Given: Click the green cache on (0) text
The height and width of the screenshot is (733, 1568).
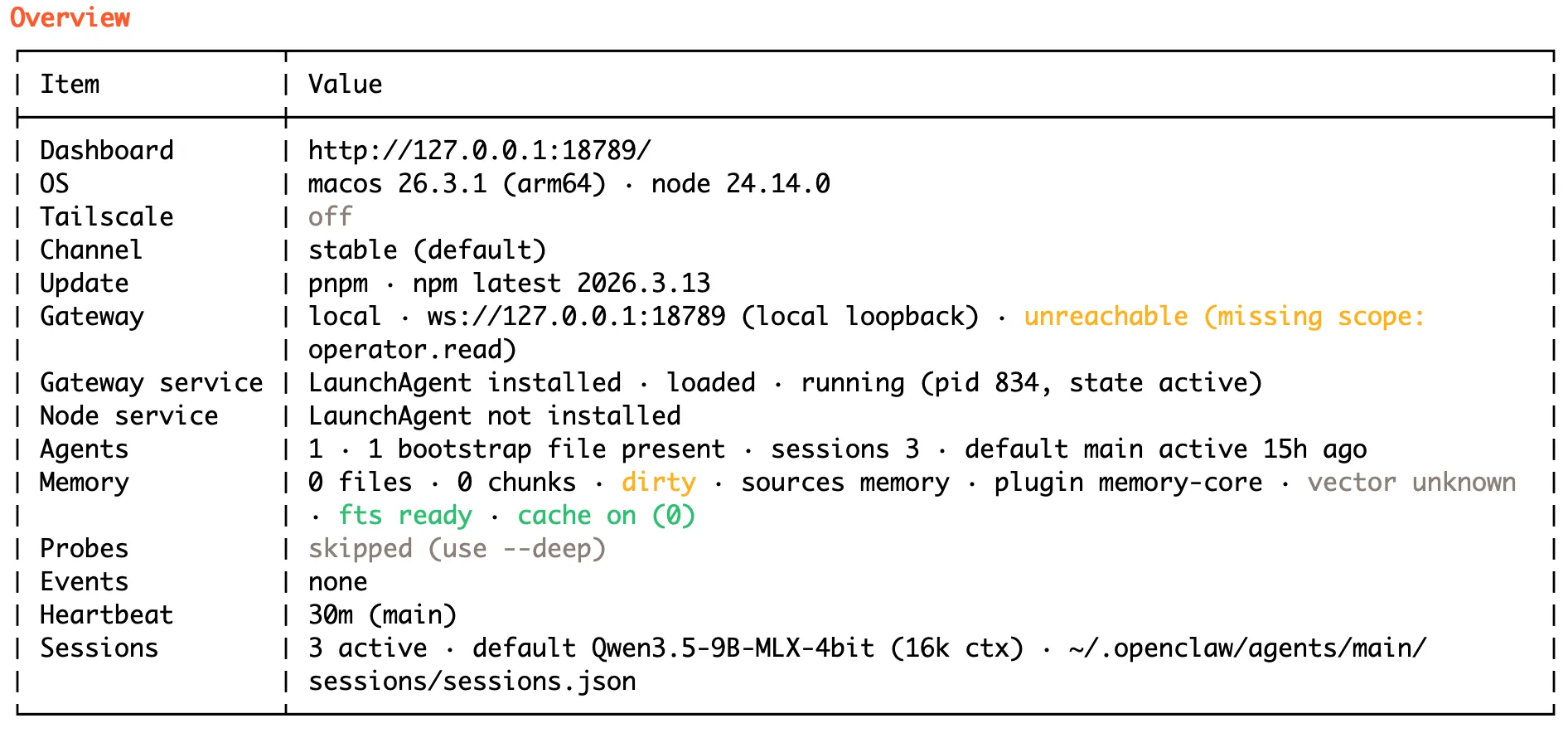Looking at the screenshot, I should (x=606, y=515).
